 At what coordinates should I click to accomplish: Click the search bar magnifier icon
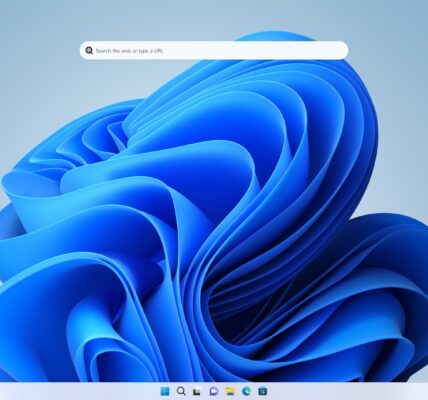(89, 50)
